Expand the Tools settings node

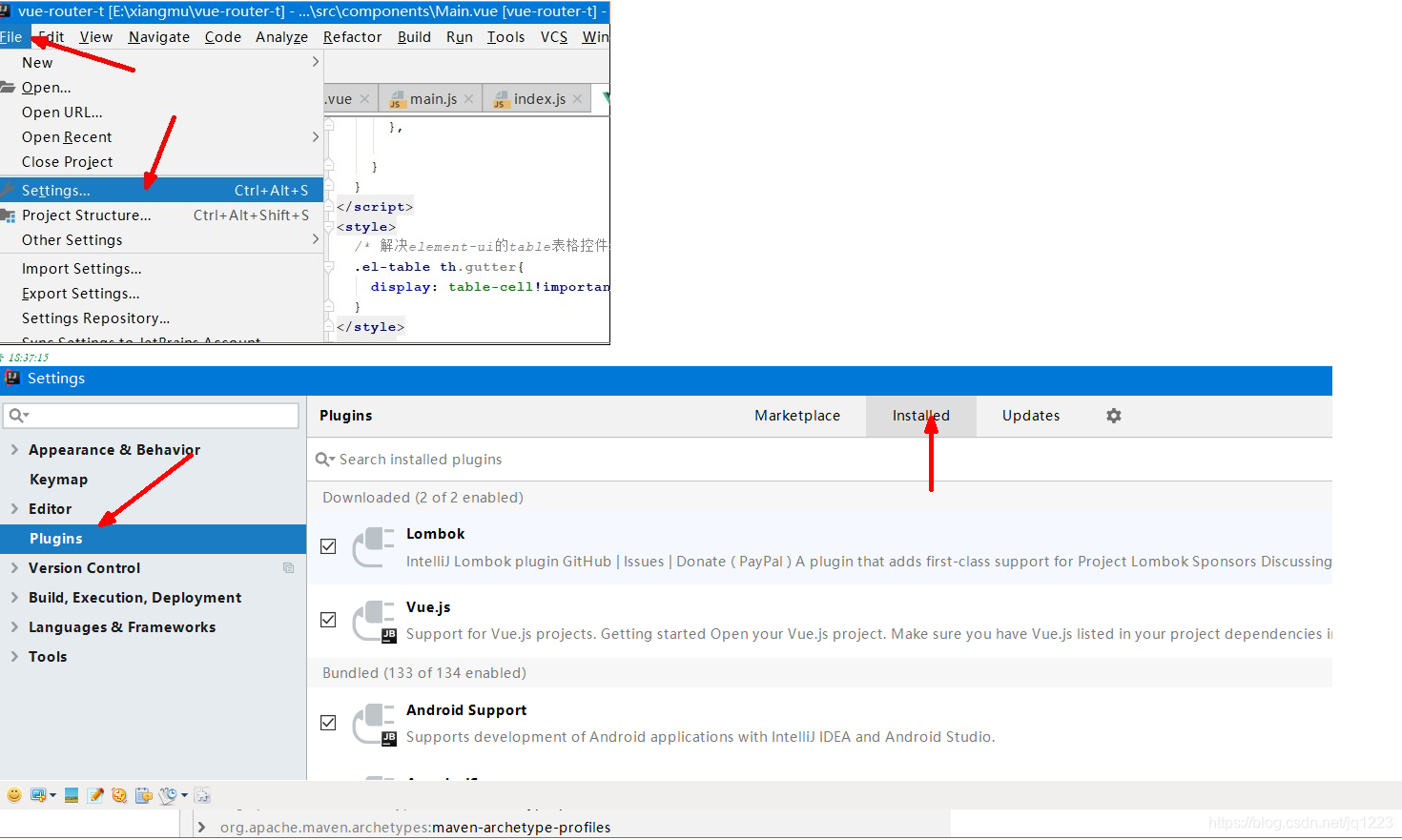(x=14, y=657)
